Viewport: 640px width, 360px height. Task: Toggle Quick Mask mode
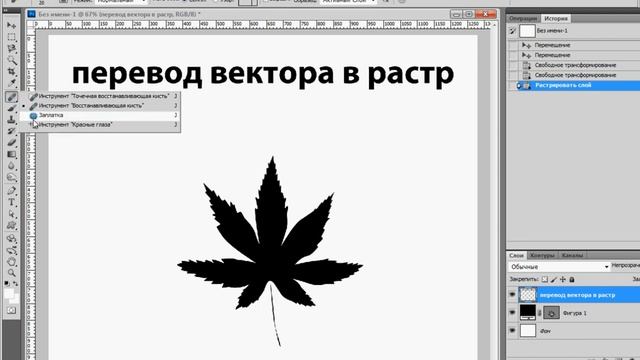pyautogui.click(x=11, y=311)
